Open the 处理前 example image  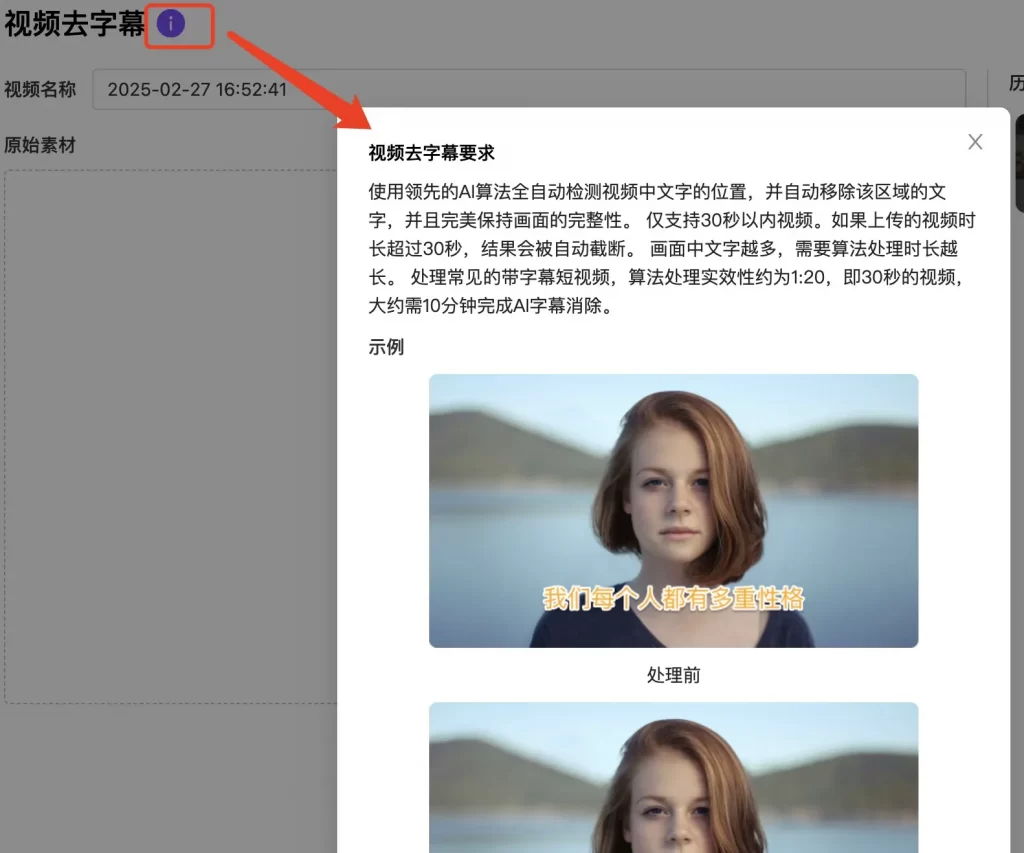coord(673,511)
